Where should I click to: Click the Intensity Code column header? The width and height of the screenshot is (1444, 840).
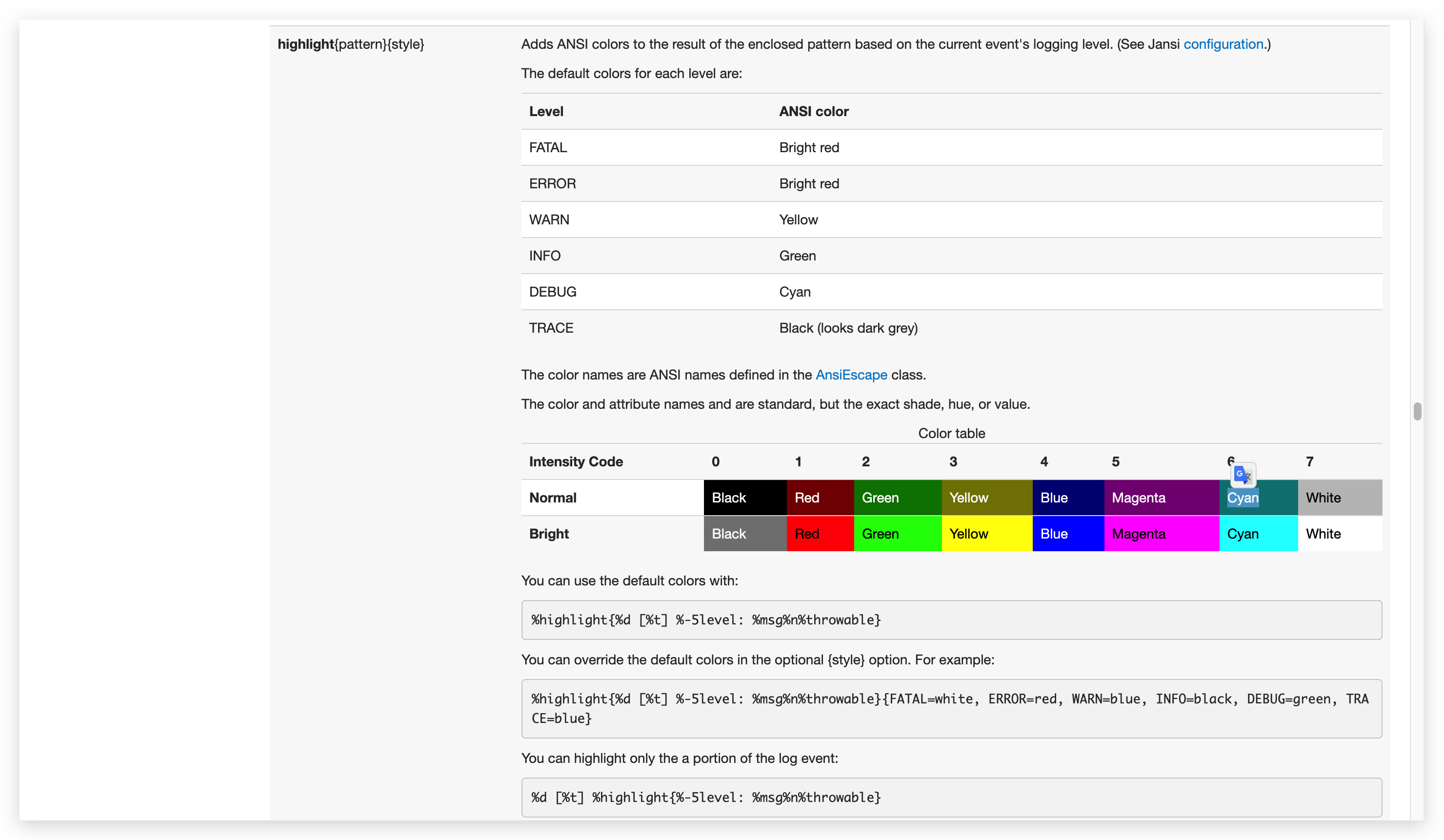pos(575,461)
